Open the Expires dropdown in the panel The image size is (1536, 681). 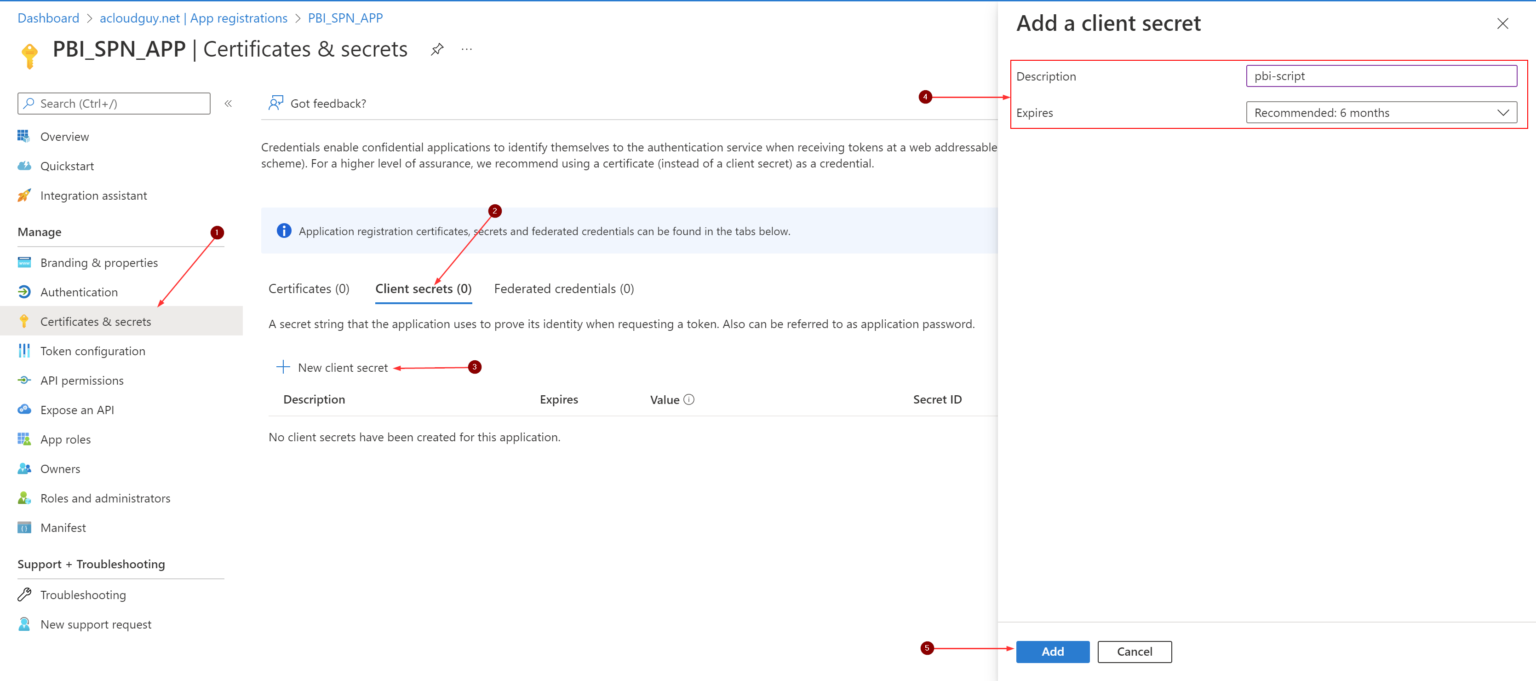(1381, 112)
